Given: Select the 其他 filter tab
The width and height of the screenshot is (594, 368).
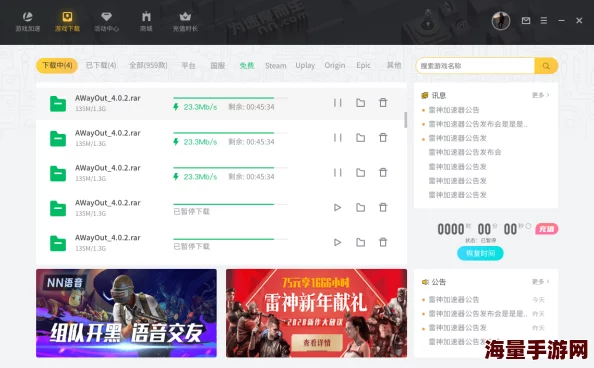Looking at the screenshot, I should point(394,66).
